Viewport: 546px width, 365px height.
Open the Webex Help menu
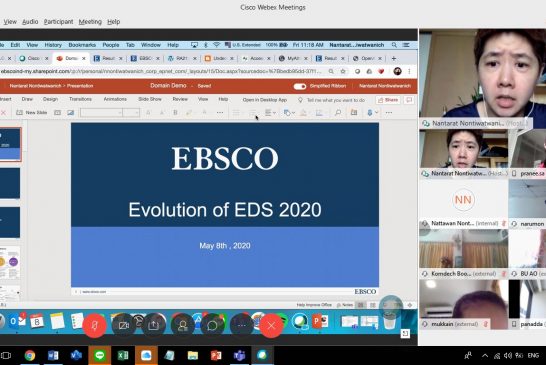click(x=114, y=22)
